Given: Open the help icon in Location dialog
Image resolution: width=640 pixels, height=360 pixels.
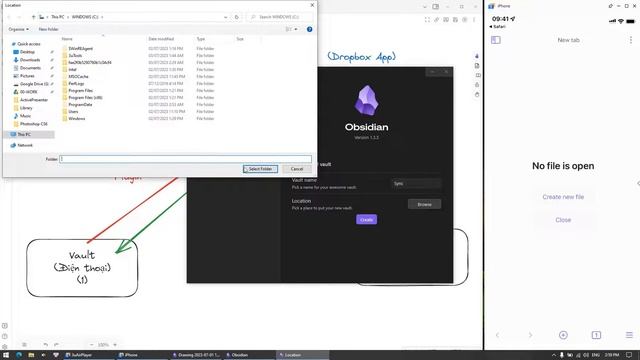Looking at the screenshot, I should pos(309,29).
